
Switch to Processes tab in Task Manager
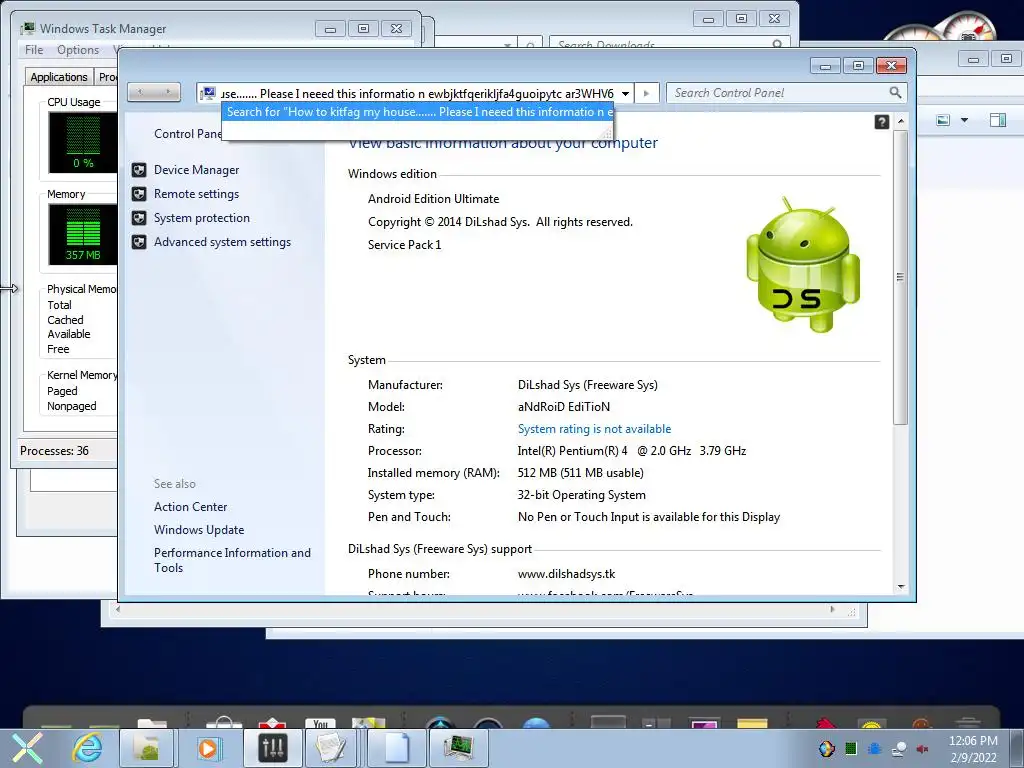point(106,77)
